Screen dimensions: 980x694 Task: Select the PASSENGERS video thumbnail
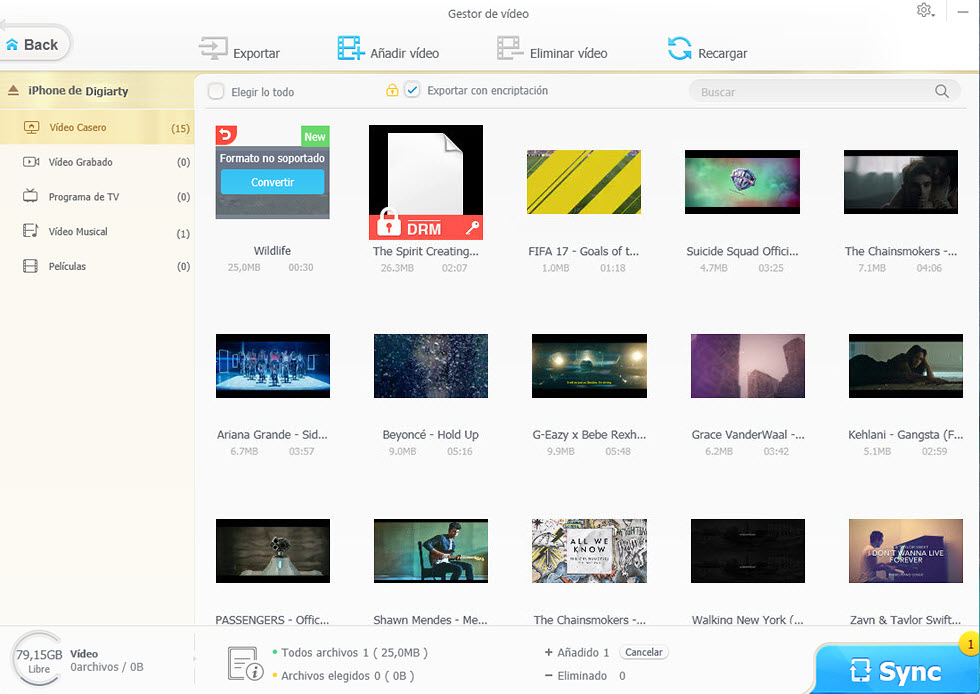click(x=272, y=551)
